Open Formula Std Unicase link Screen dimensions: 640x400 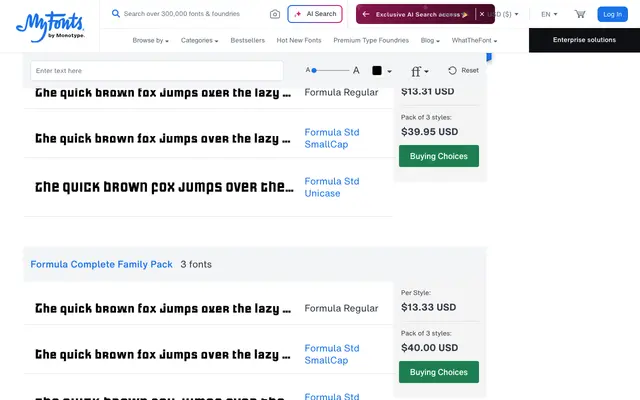(x=332, y=187)
